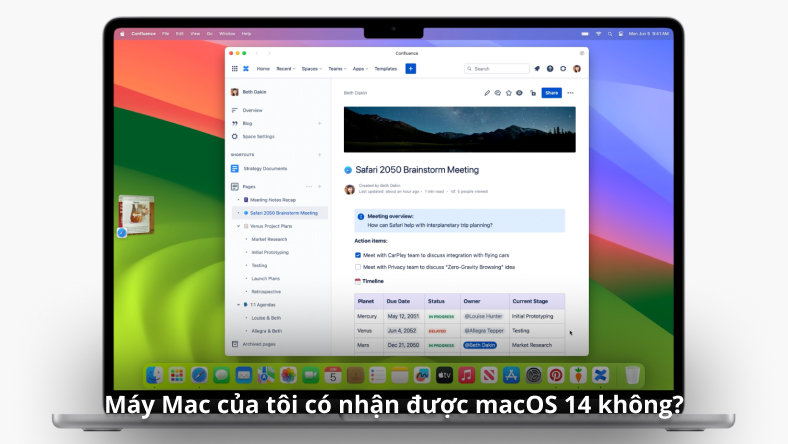
Task: Open notifications bell icon in Confluence header
Action: [537, 69]
